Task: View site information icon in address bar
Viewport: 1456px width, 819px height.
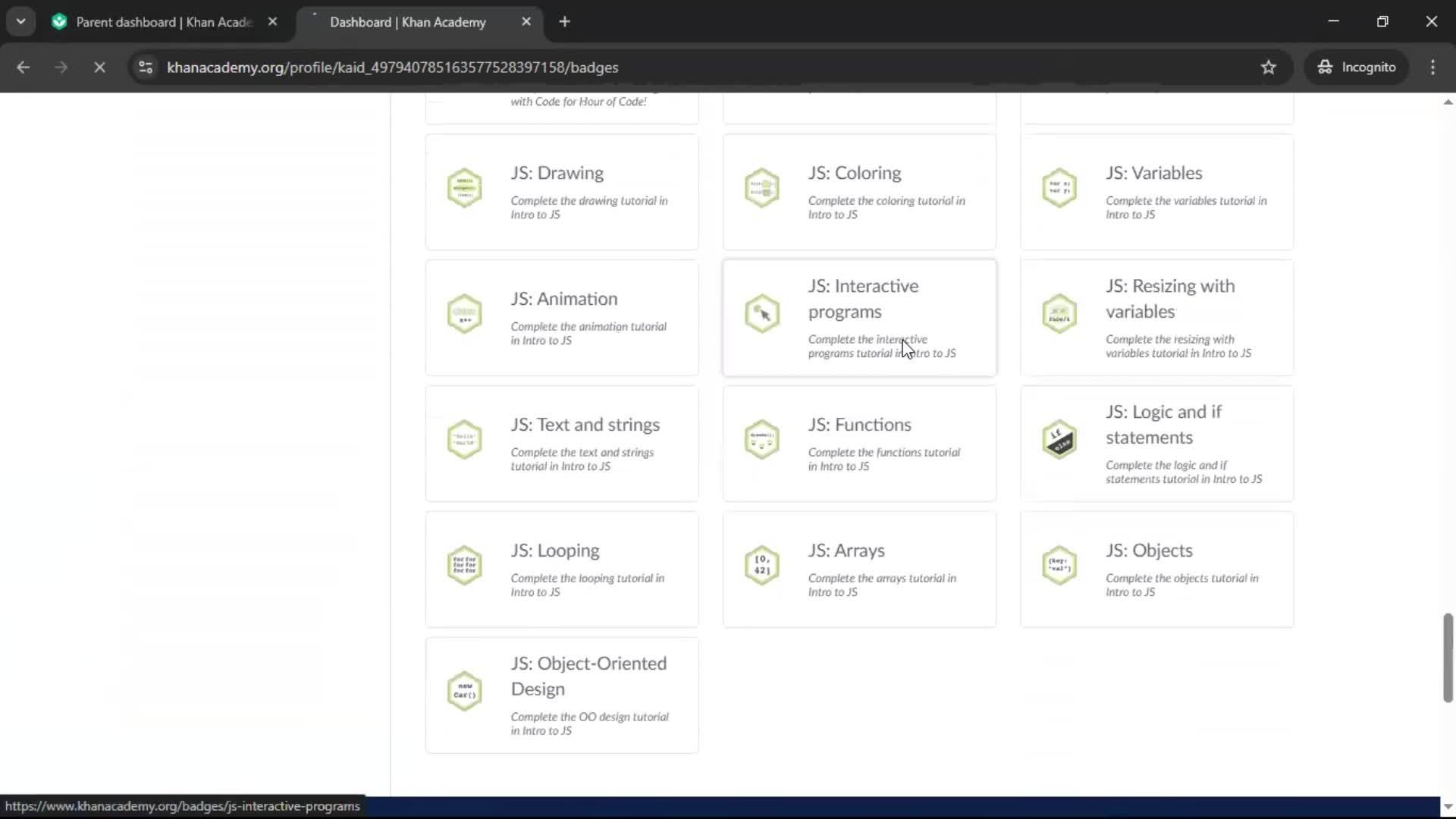Action: pyautogui.click(x=146, y=67)
